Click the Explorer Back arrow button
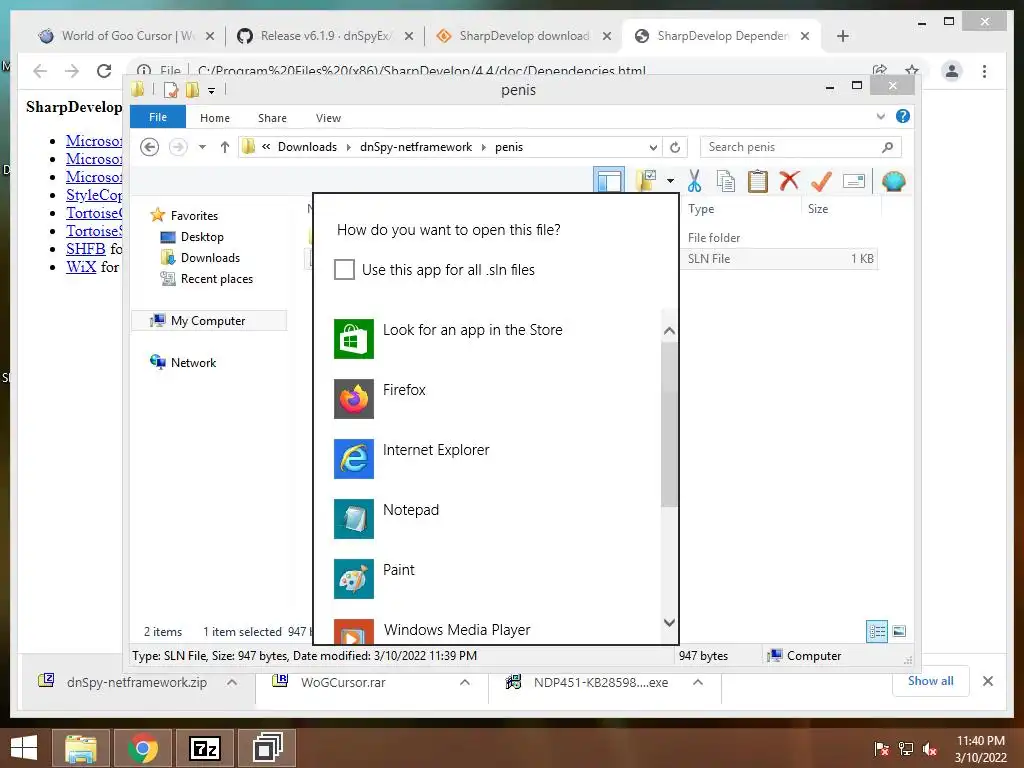1024x768 pixels. point(150,147)
